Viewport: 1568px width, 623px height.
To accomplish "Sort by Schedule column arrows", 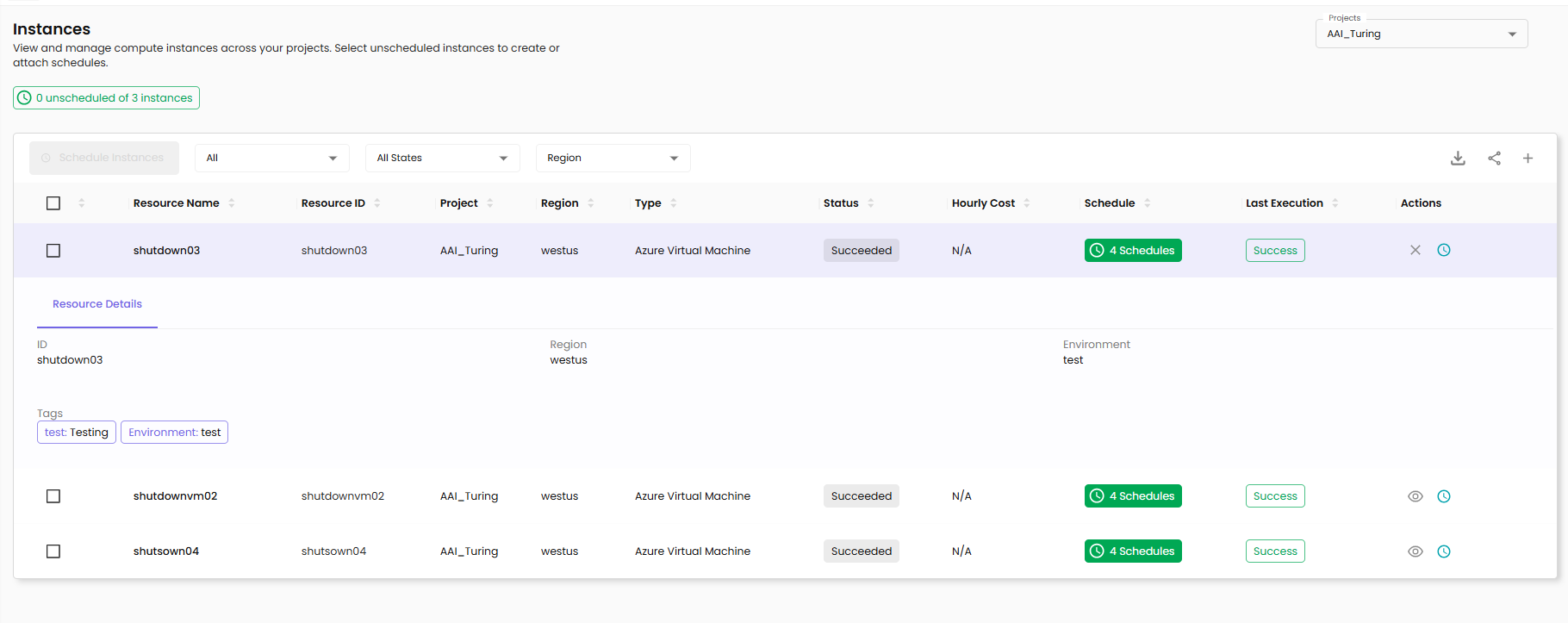I will pyautogui.click(x=1148, y=203).
